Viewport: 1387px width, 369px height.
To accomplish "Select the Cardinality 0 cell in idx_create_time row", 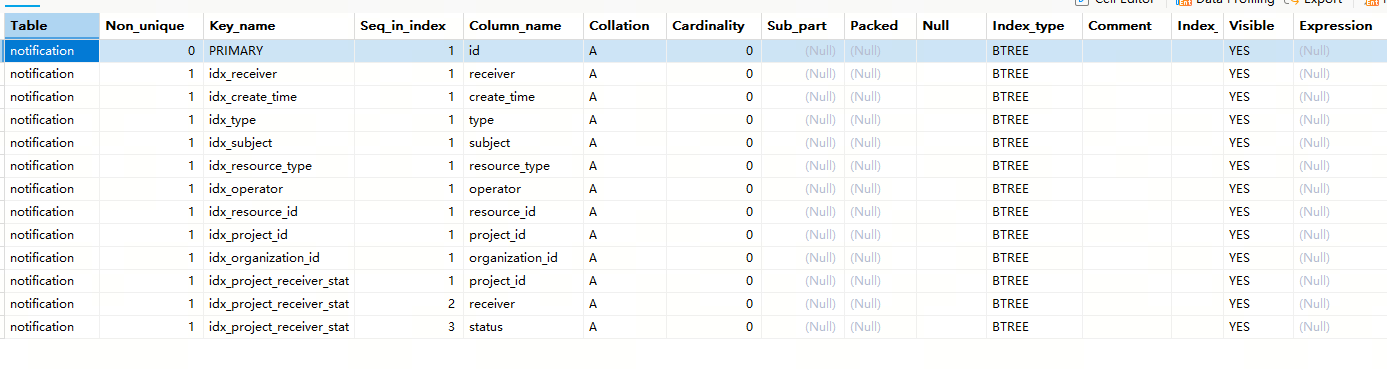I will click(x=714, y=96).
